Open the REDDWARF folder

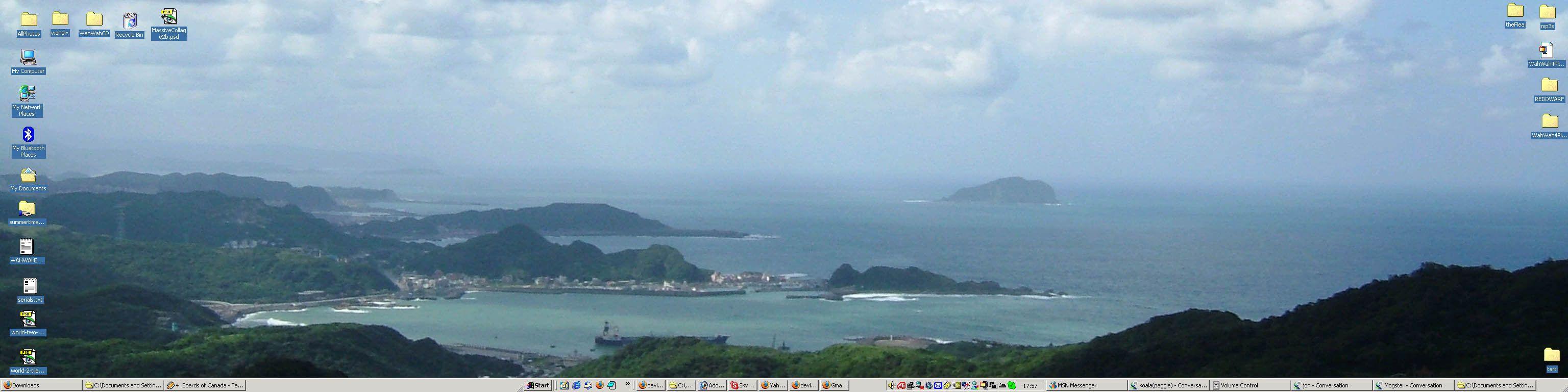[1549, 86]
